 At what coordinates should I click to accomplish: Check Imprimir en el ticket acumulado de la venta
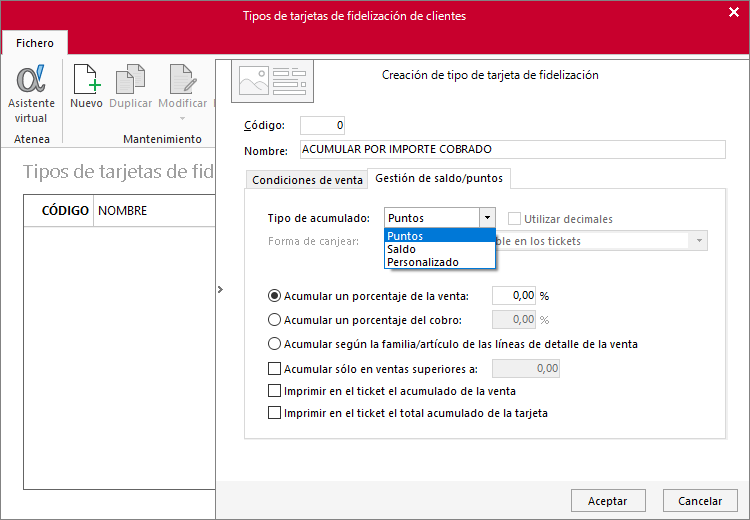[x=274, y=390]
